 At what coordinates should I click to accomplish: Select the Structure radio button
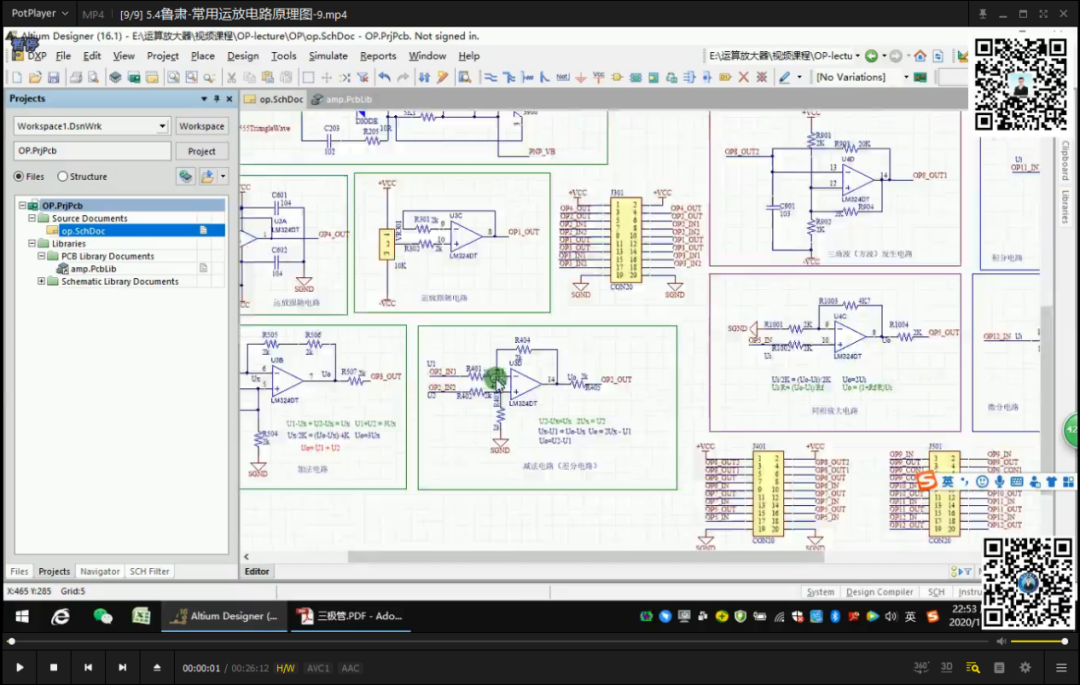point(63,177)
